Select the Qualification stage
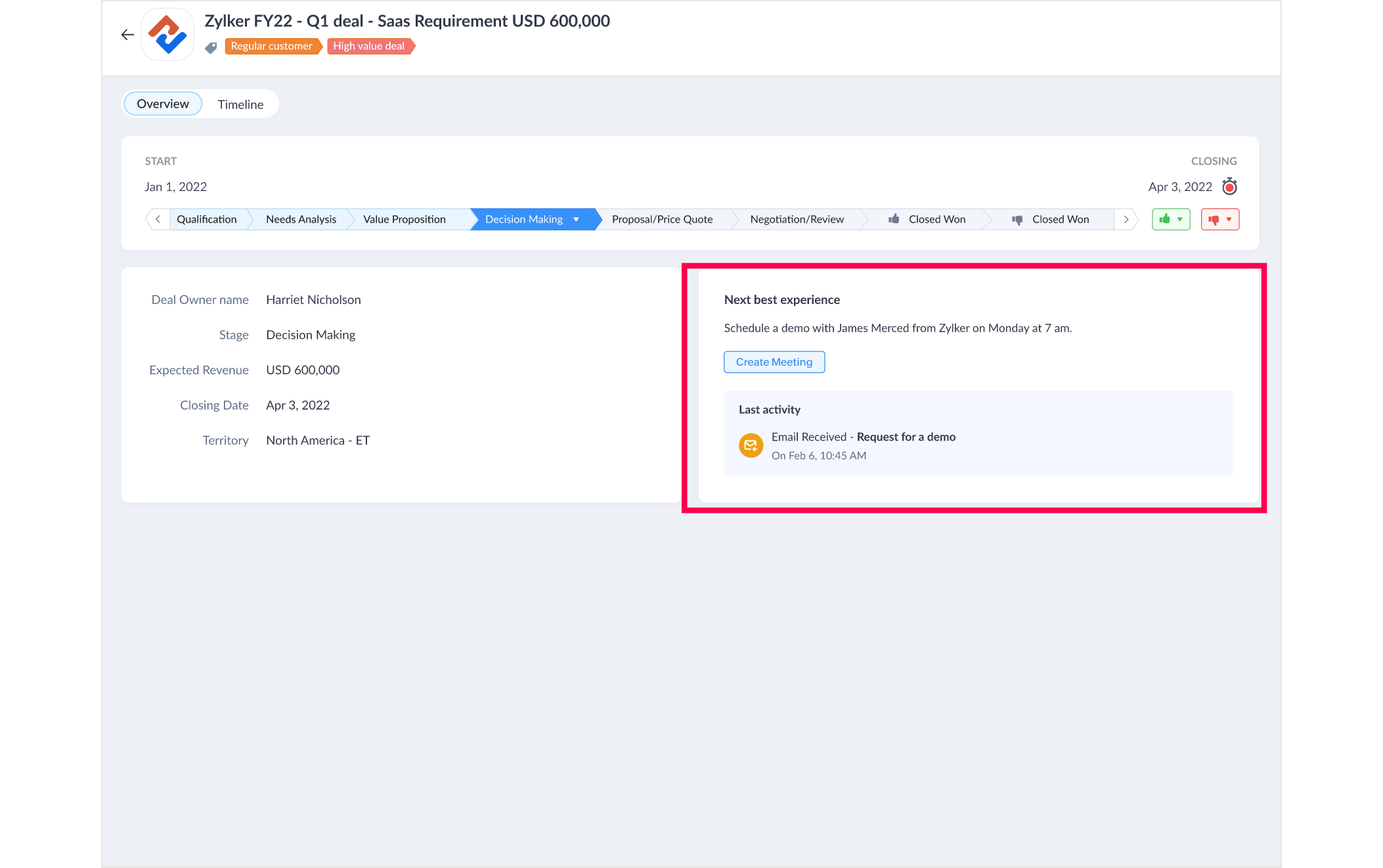 207,219
